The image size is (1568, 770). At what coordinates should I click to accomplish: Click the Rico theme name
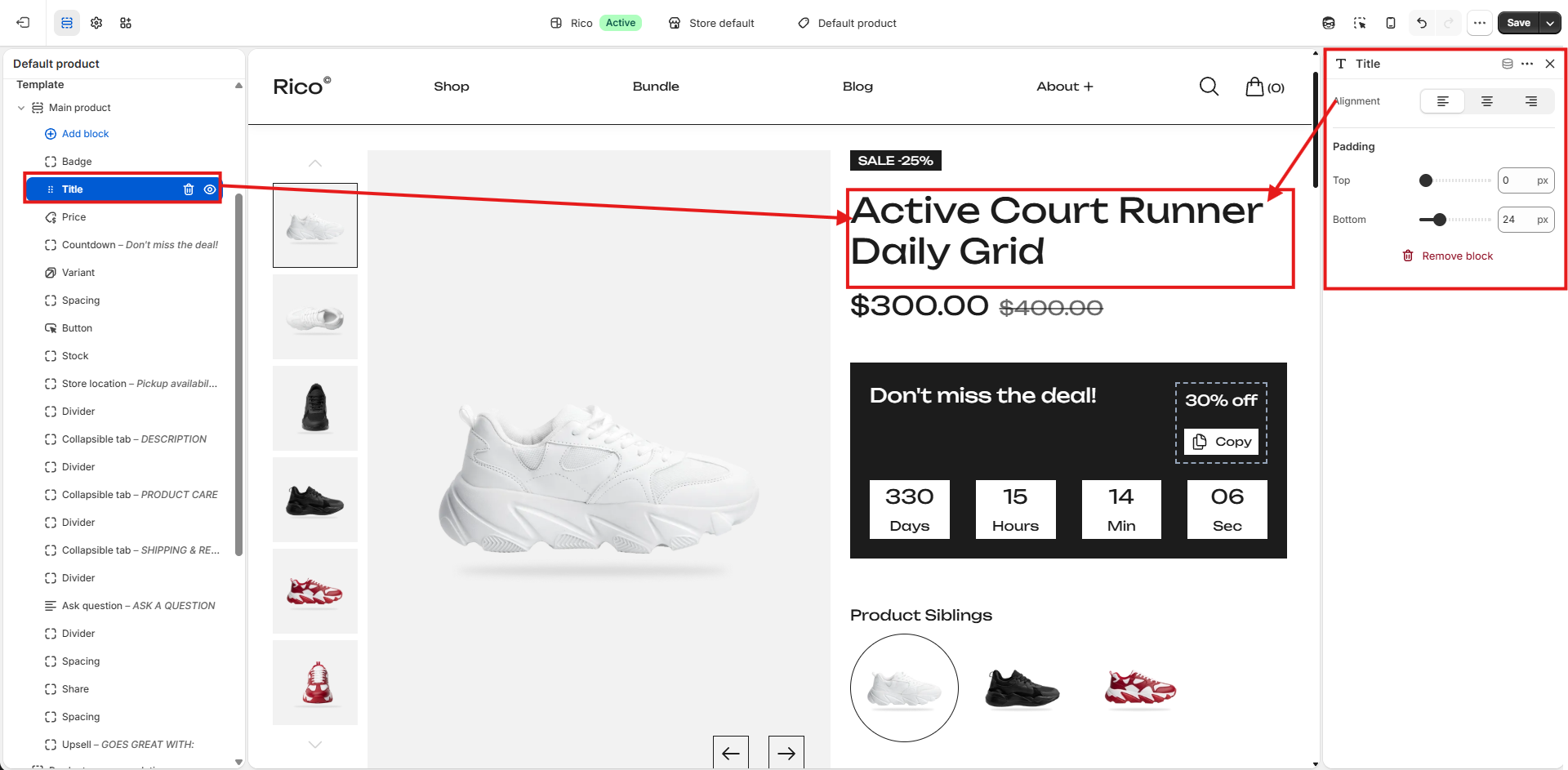[x=581, y=23]
